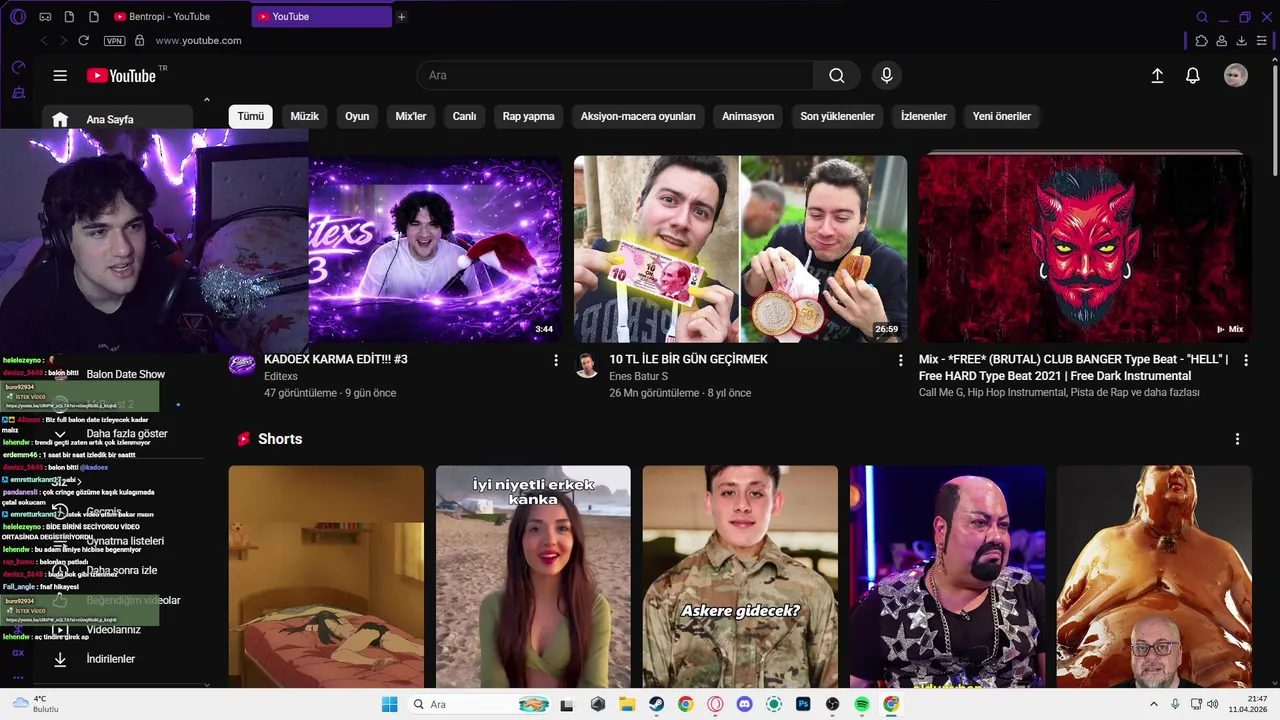Expand Daha fazla göster in sidebar
This screenshot has height=720, width=1280.
tap(126, 434)
